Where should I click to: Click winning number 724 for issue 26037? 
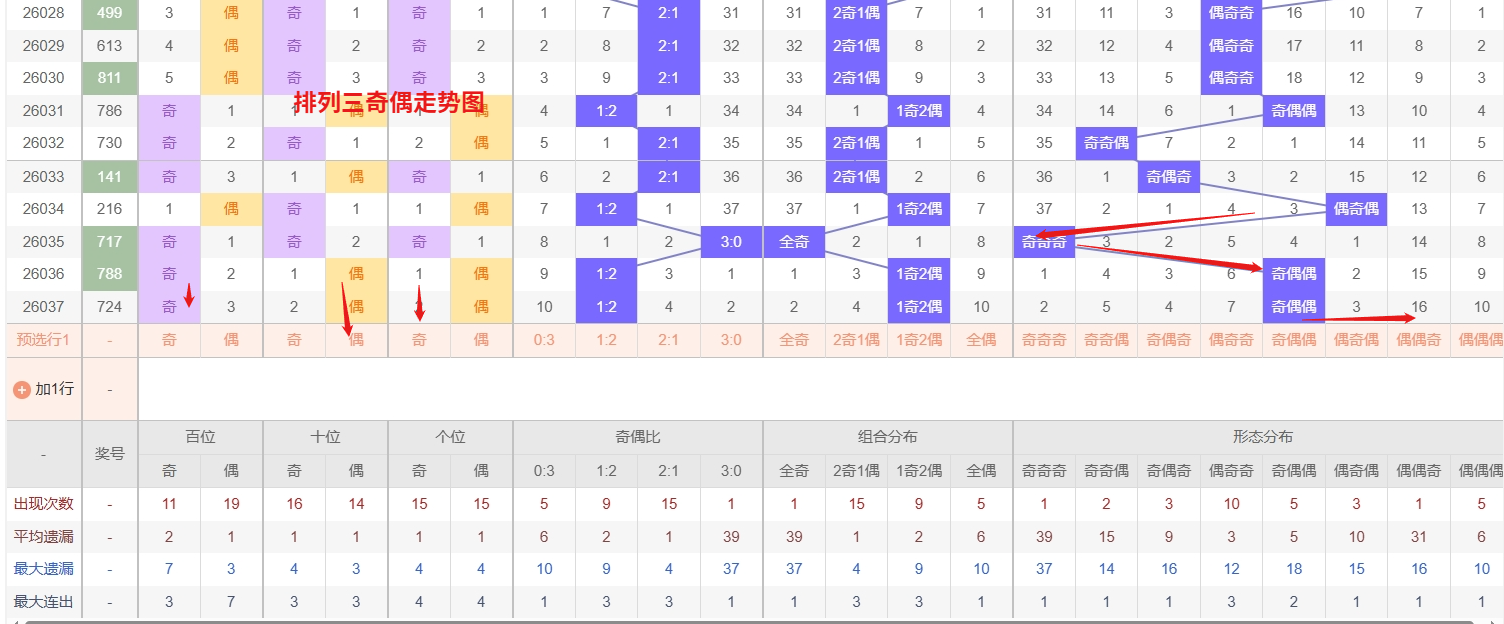pos(109,307)
